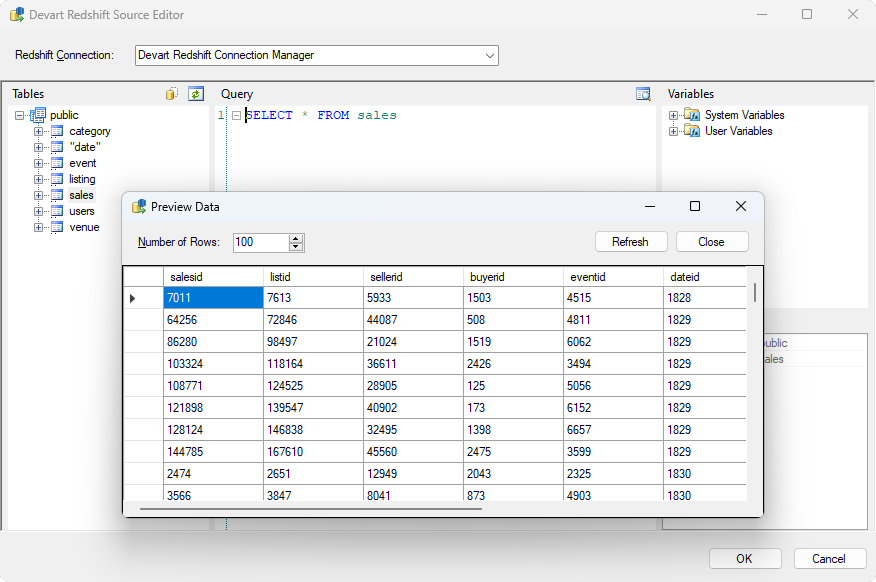Viewport: 876px width, 582px height.
Task: Increase Number of Rows with up arrow
Action: pyautogui.click(x=296, y=238)
